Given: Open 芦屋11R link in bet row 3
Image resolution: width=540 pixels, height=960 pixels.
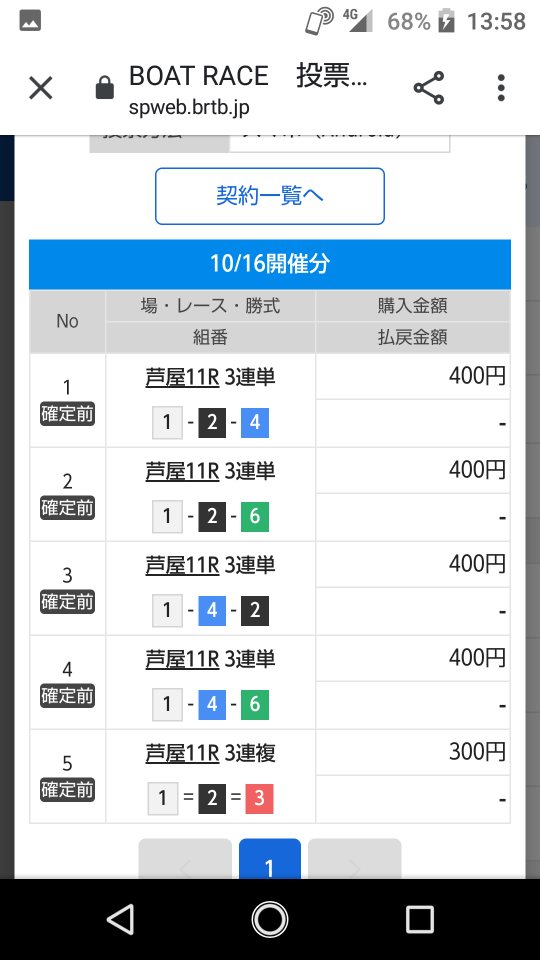Looking at the screenshot, I should coord(182,565).
